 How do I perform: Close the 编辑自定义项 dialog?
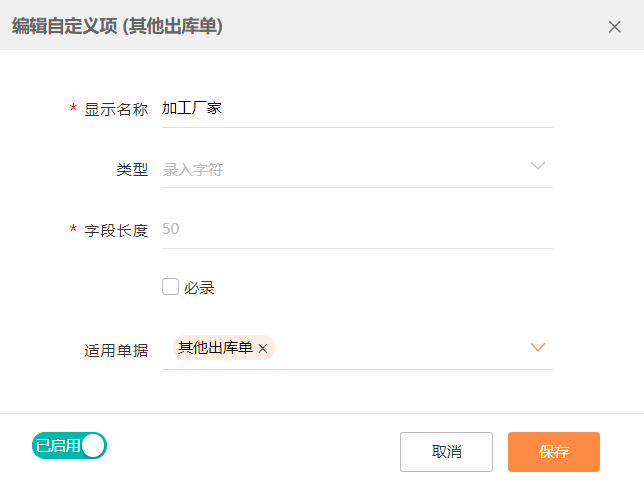click(x=615, y=27)
